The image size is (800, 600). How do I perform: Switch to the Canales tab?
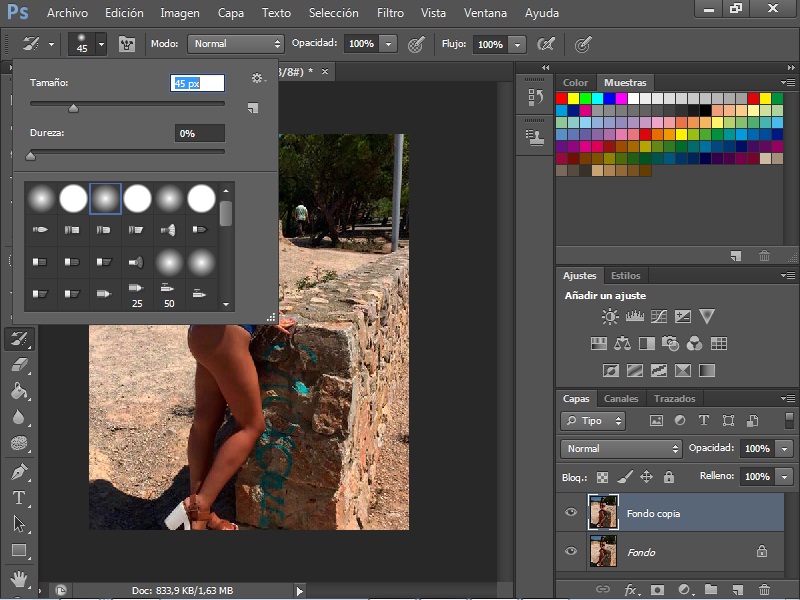[x=621, y=398]
